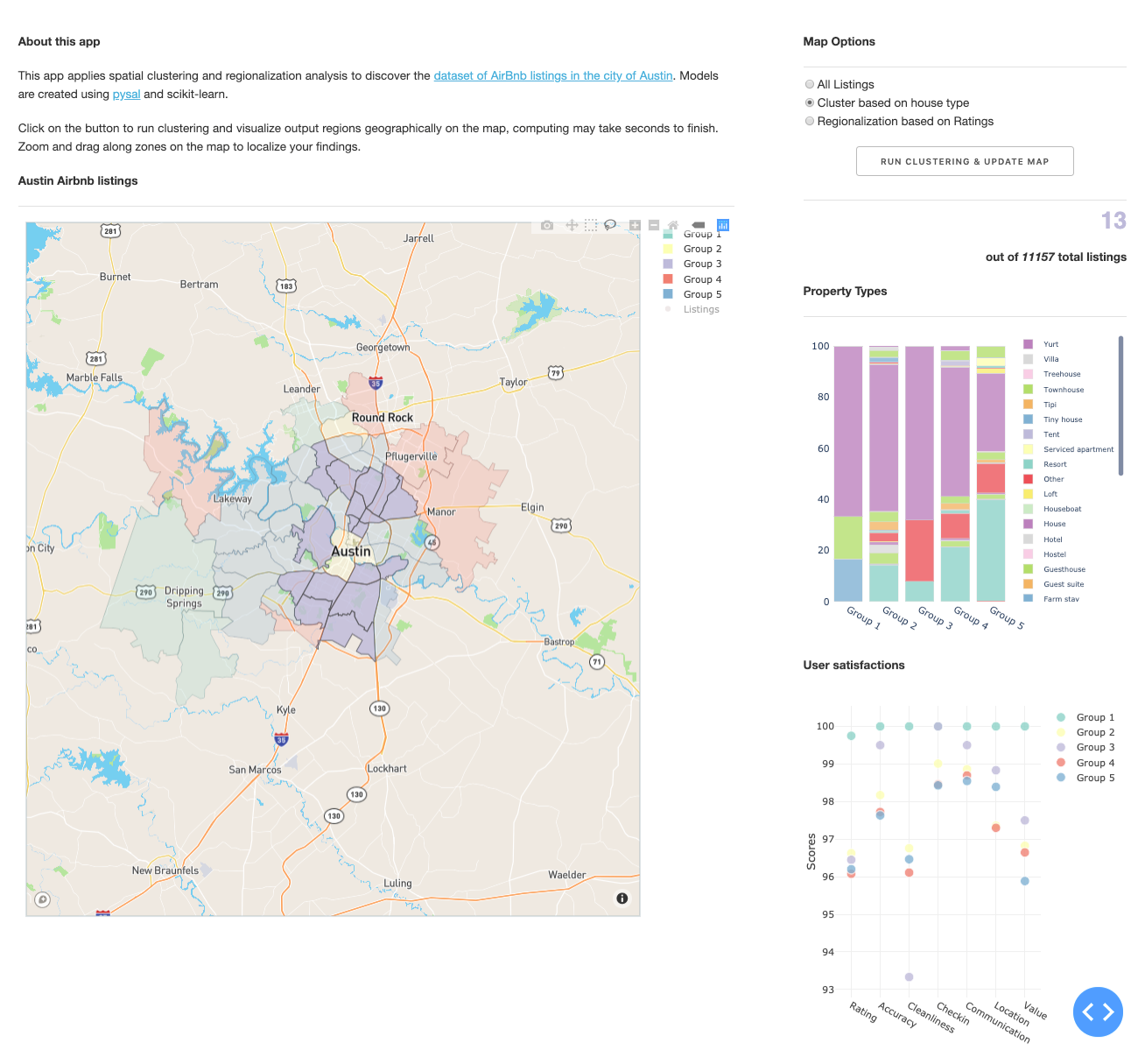Toggle Tipi in Property Types legend
The height and width of the screenshot is (1064, 1145).
coord(1050,405)
